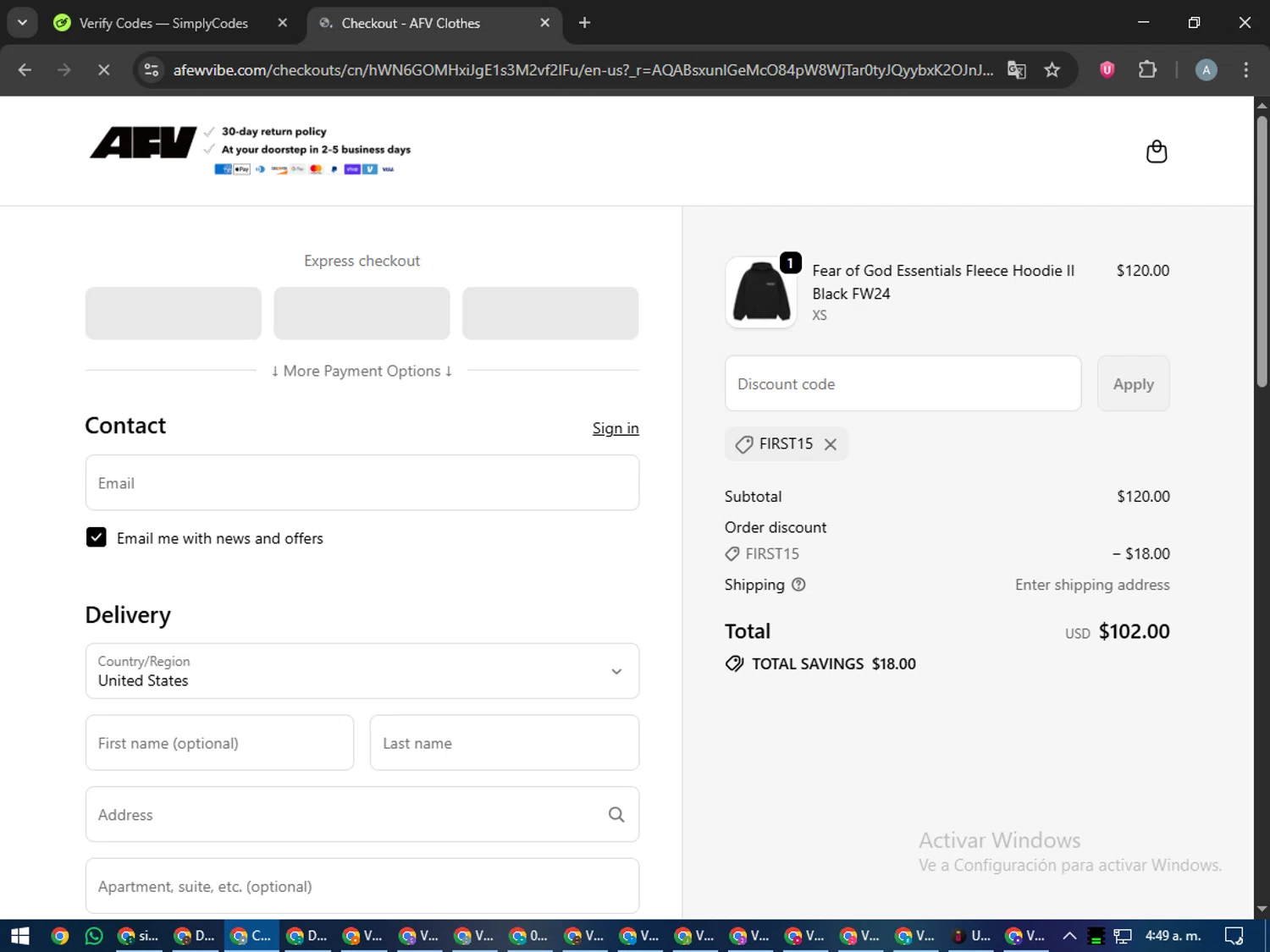Open the Windows notification center
This screenshot has height=952, width=1270.
click(x=1234, y=936)
